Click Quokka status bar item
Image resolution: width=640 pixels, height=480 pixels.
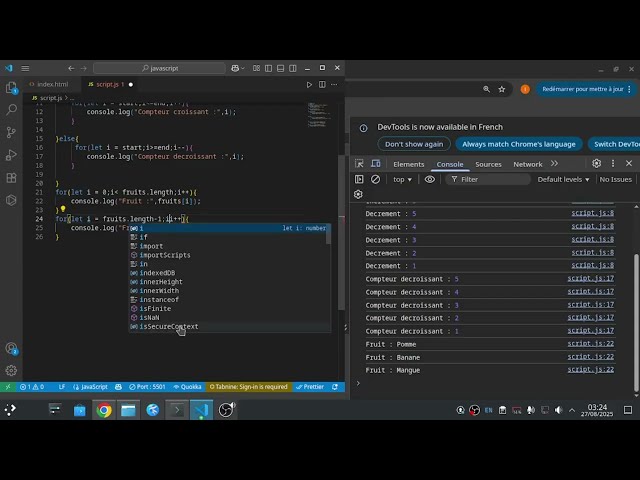coord(187,387)
